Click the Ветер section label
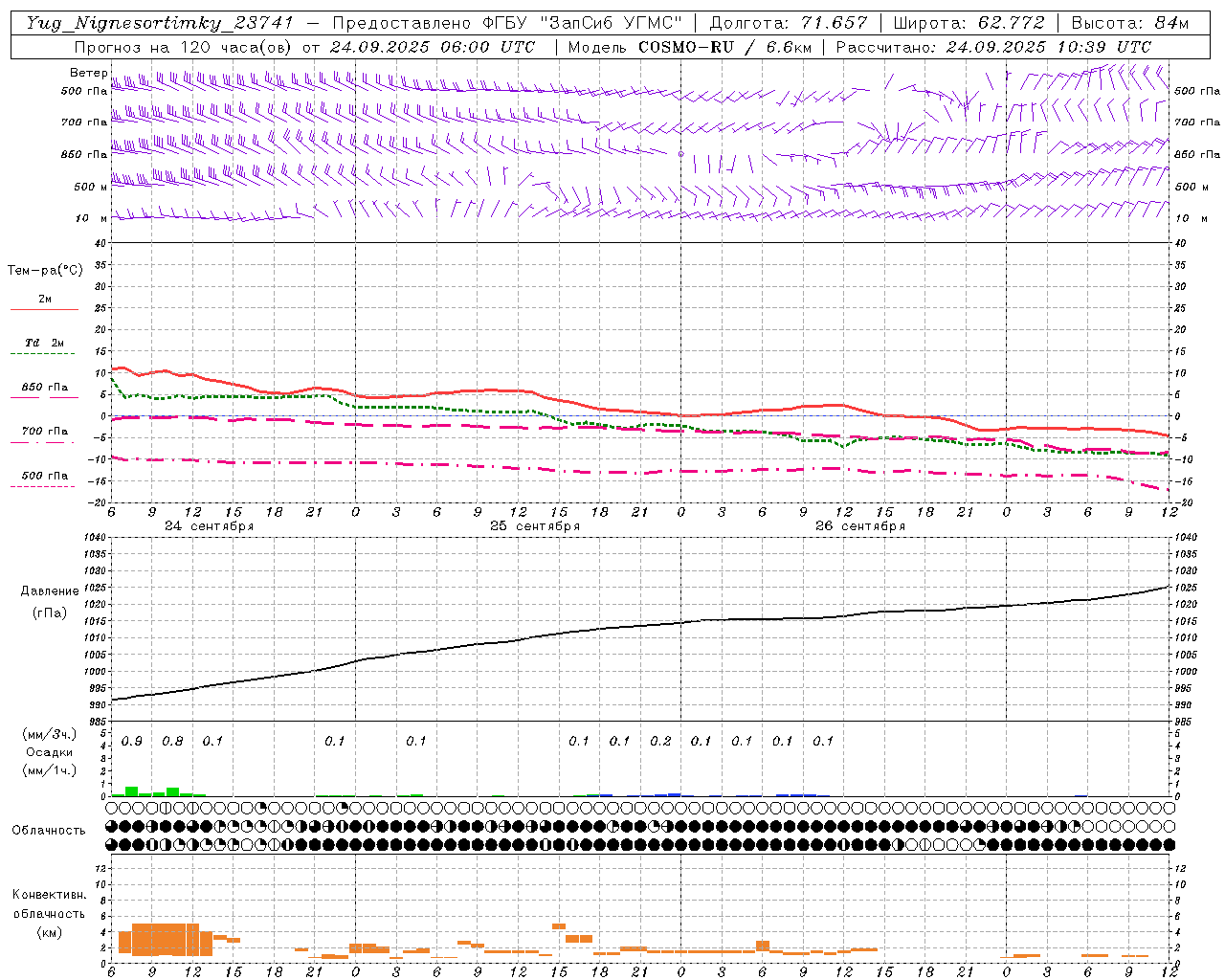The height and width of the screenshot is (980, 1225). click(x=88, y=73)
